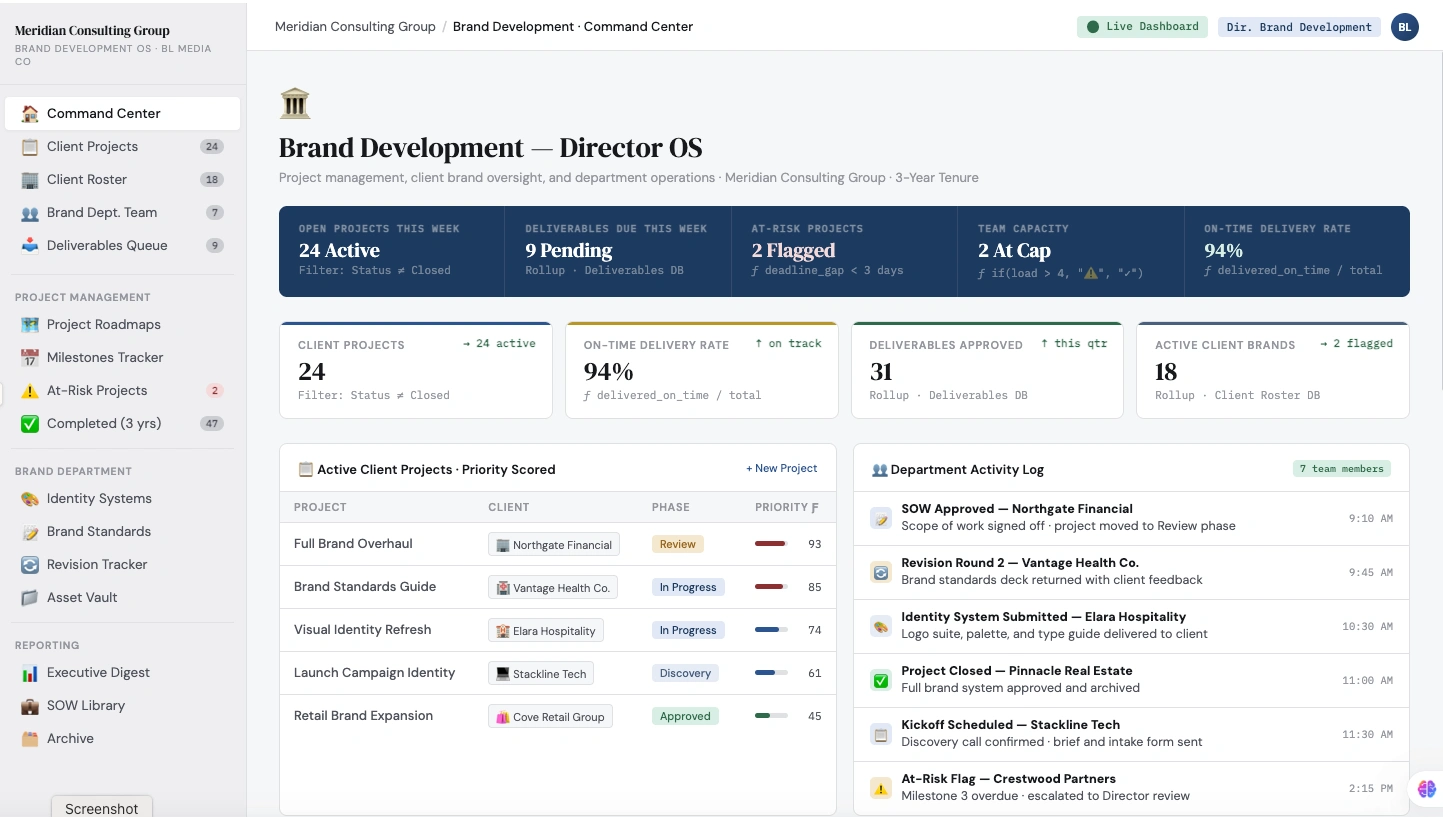
Task: Click the Live Dashboard badge
Action: coord(1142,27)
